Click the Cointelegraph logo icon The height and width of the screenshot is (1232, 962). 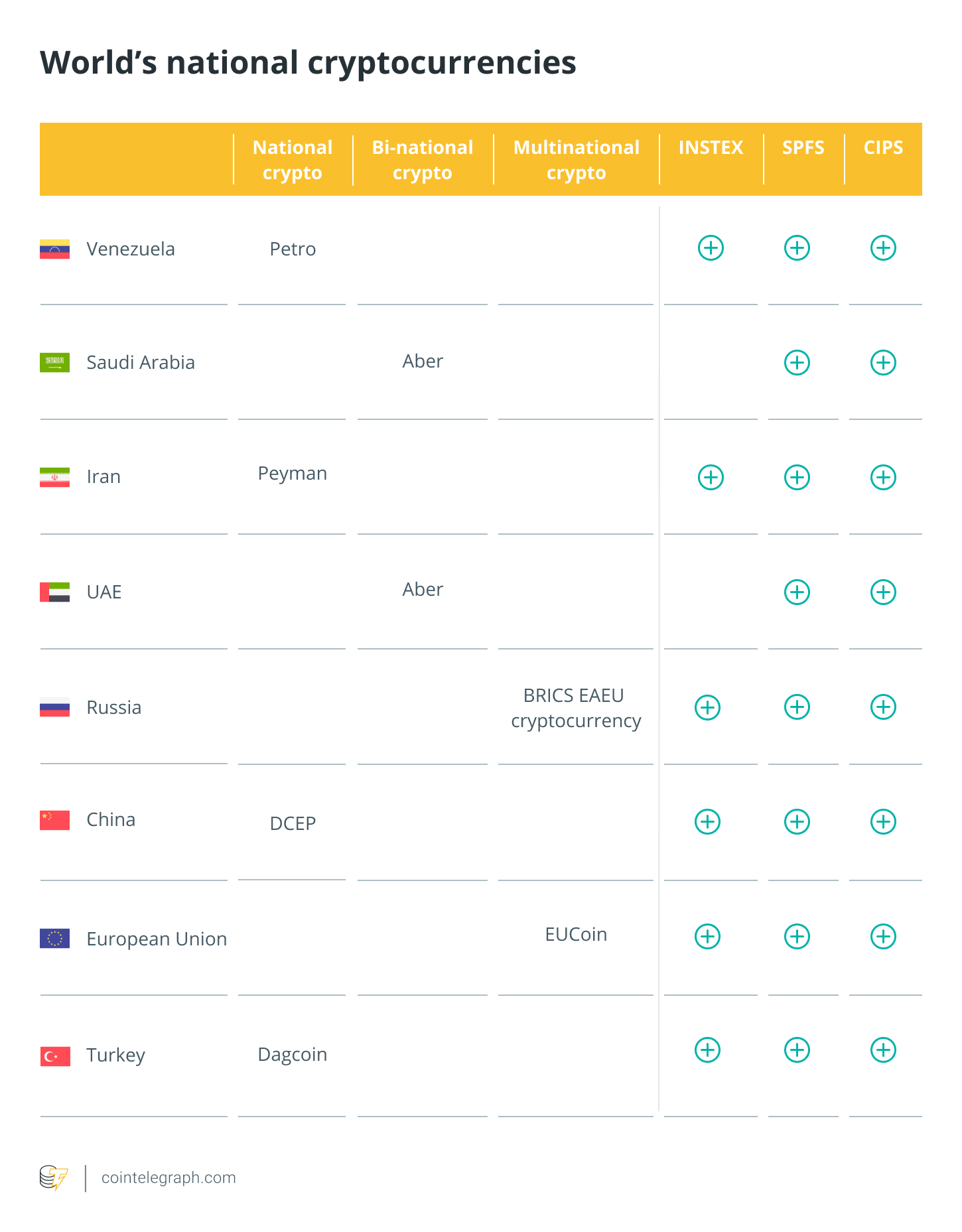pos(54,1178)
